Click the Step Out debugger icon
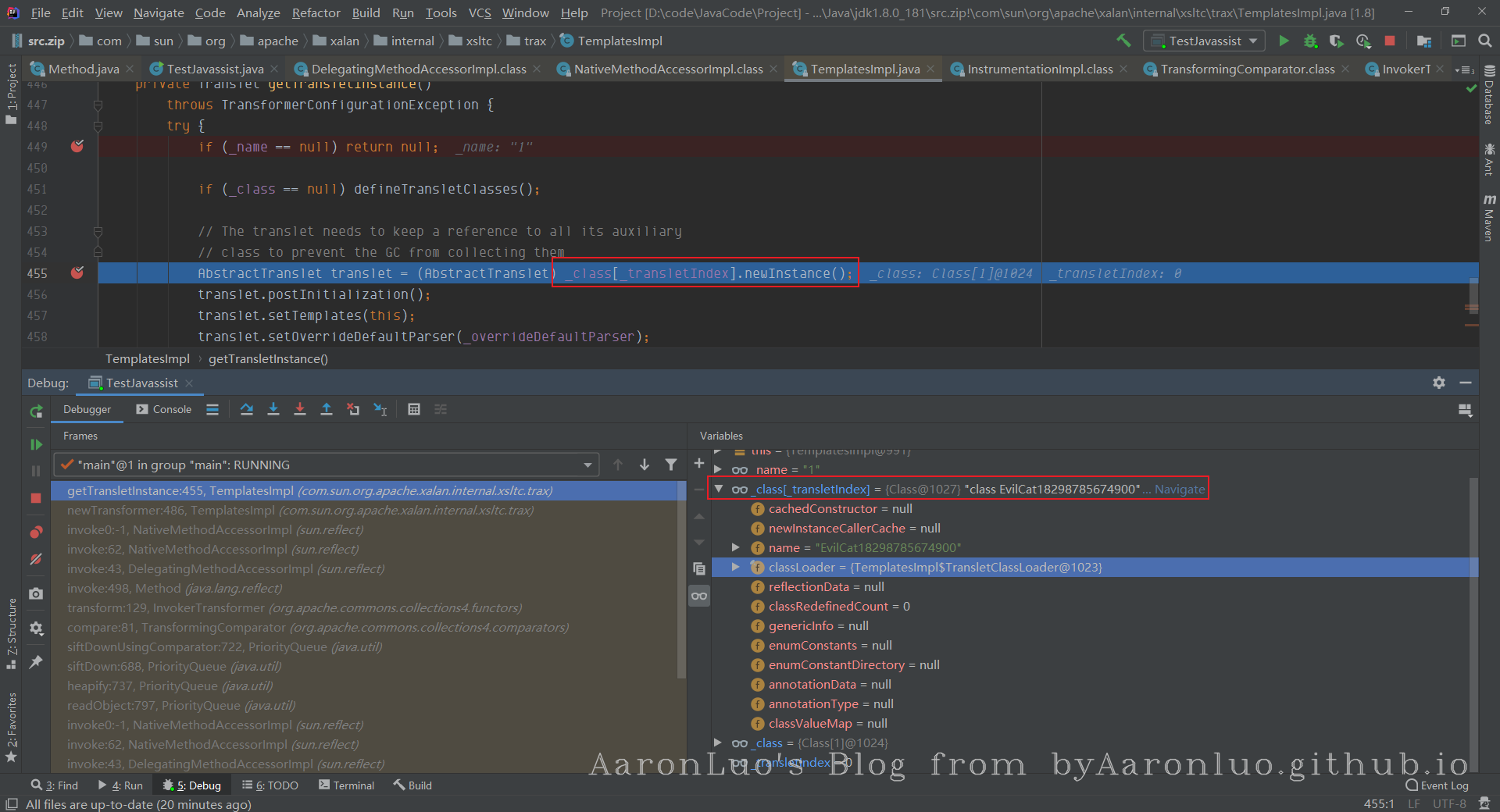 click(x=327, y=409)
